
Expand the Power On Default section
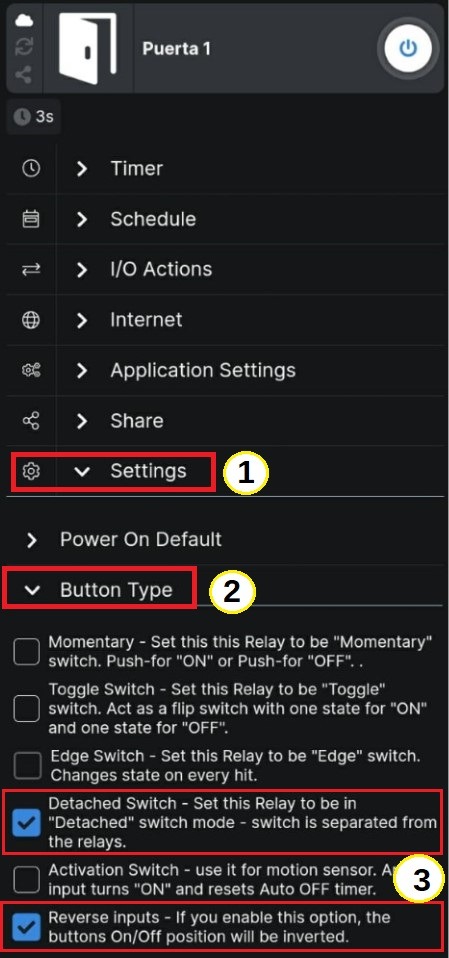(225, 539)
